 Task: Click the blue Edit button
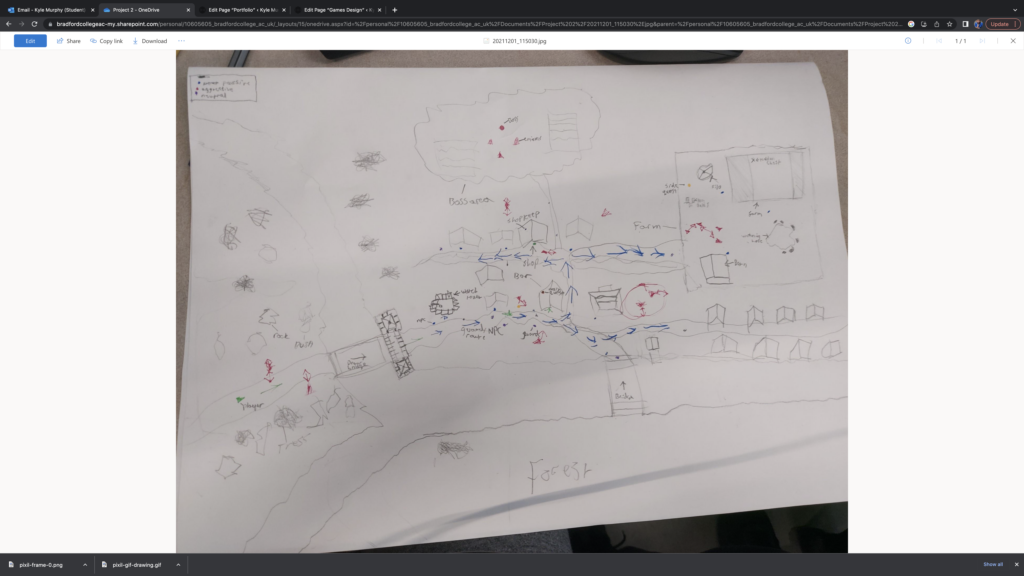point(30,40)
